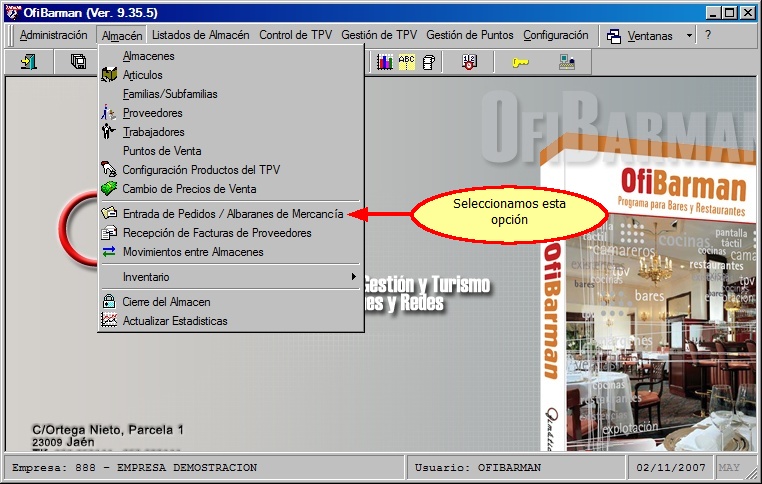Open Articulos menu entry
The height and width of the screenshot is (484, 762).
231,75
